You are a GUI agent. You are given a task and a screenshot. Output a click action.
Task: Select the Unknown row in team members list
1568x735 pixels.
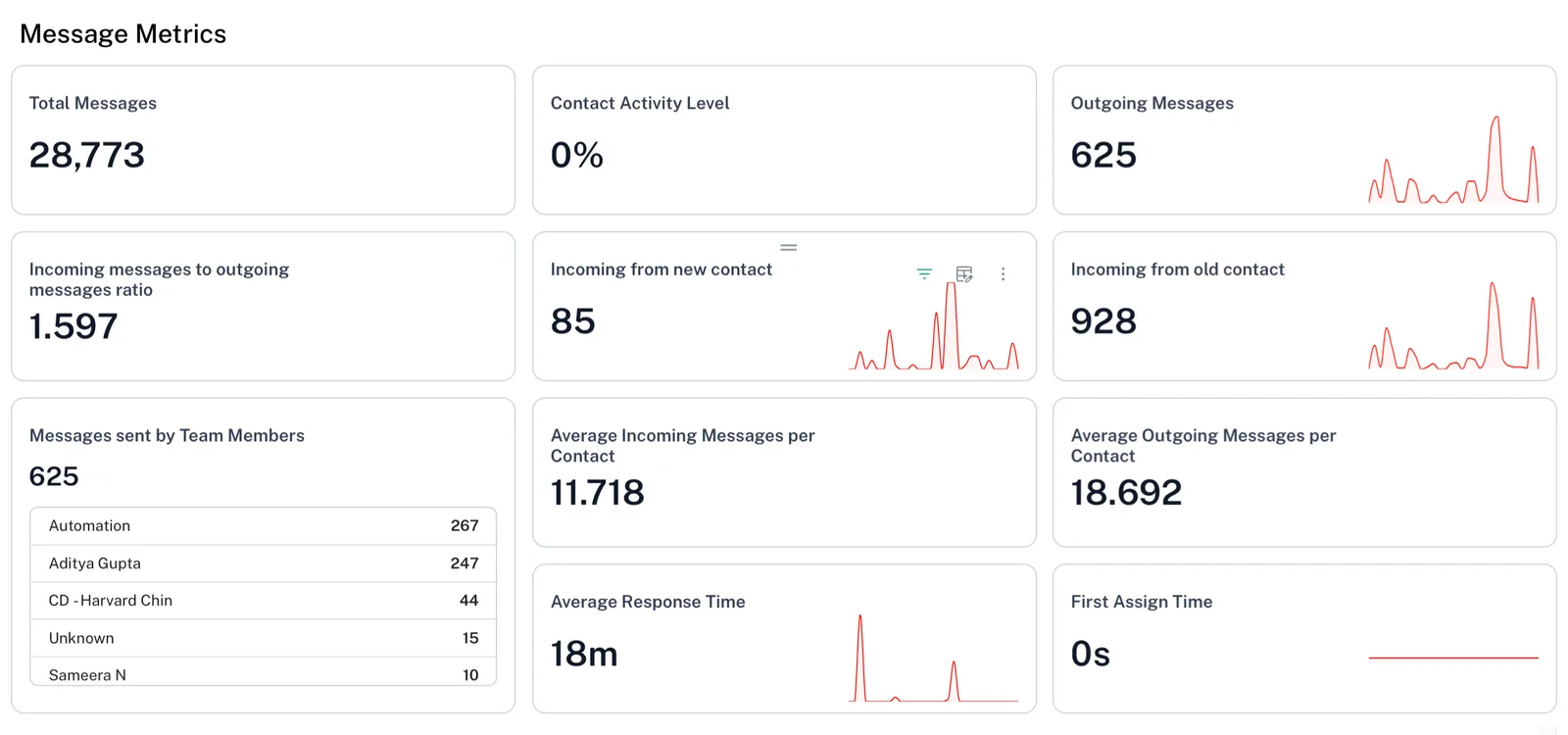pyautogui.click(x=263, y=638)
